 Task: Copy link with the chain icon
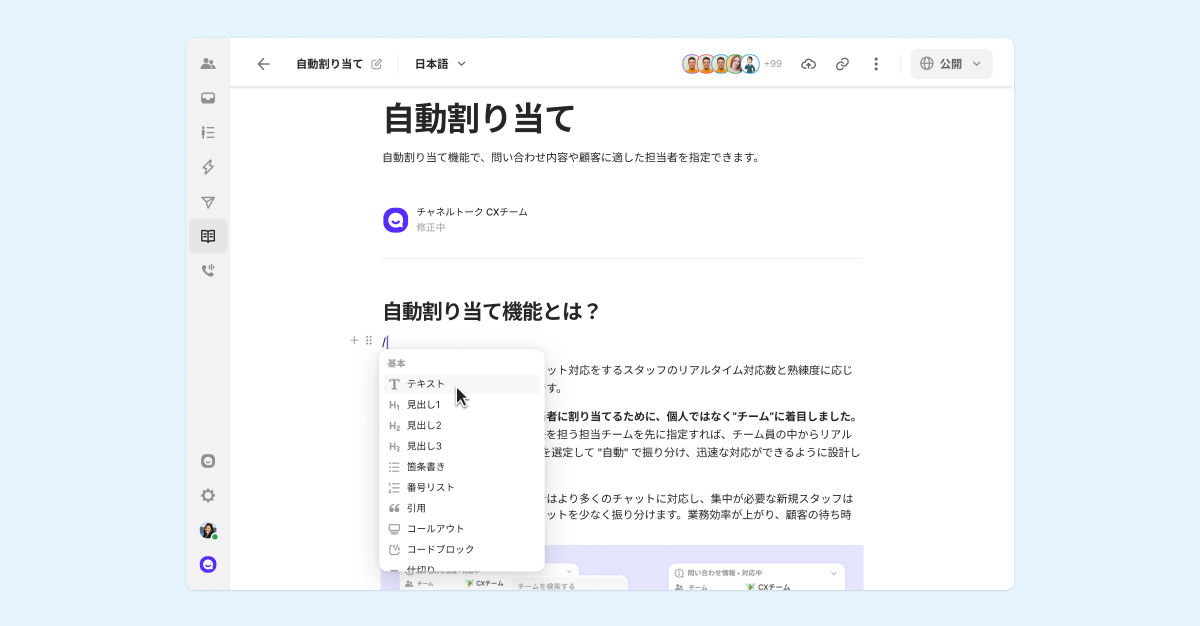click(x=842, y=64)
